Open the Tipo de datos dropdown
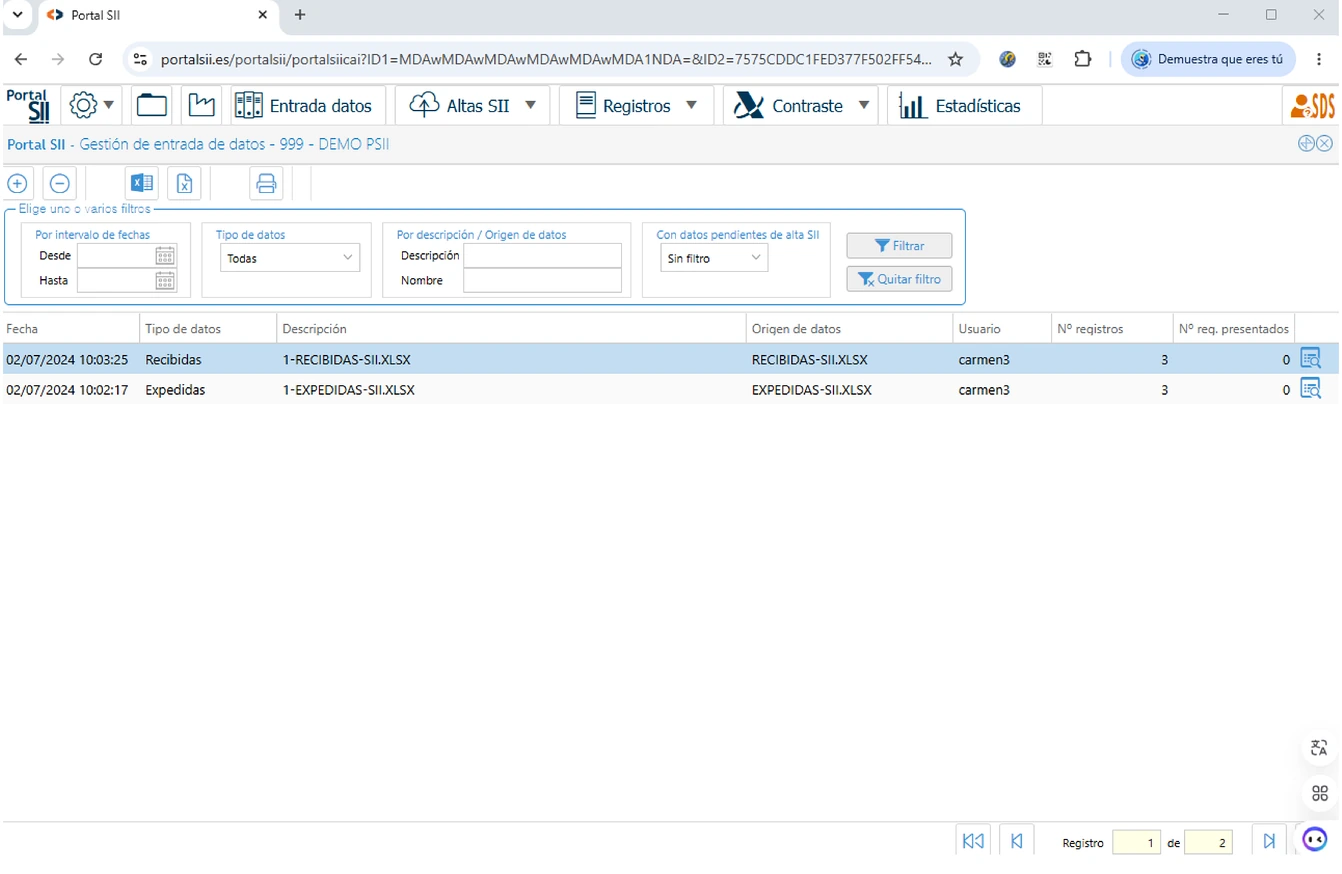1342x874 pixels. tap(289, 258)
